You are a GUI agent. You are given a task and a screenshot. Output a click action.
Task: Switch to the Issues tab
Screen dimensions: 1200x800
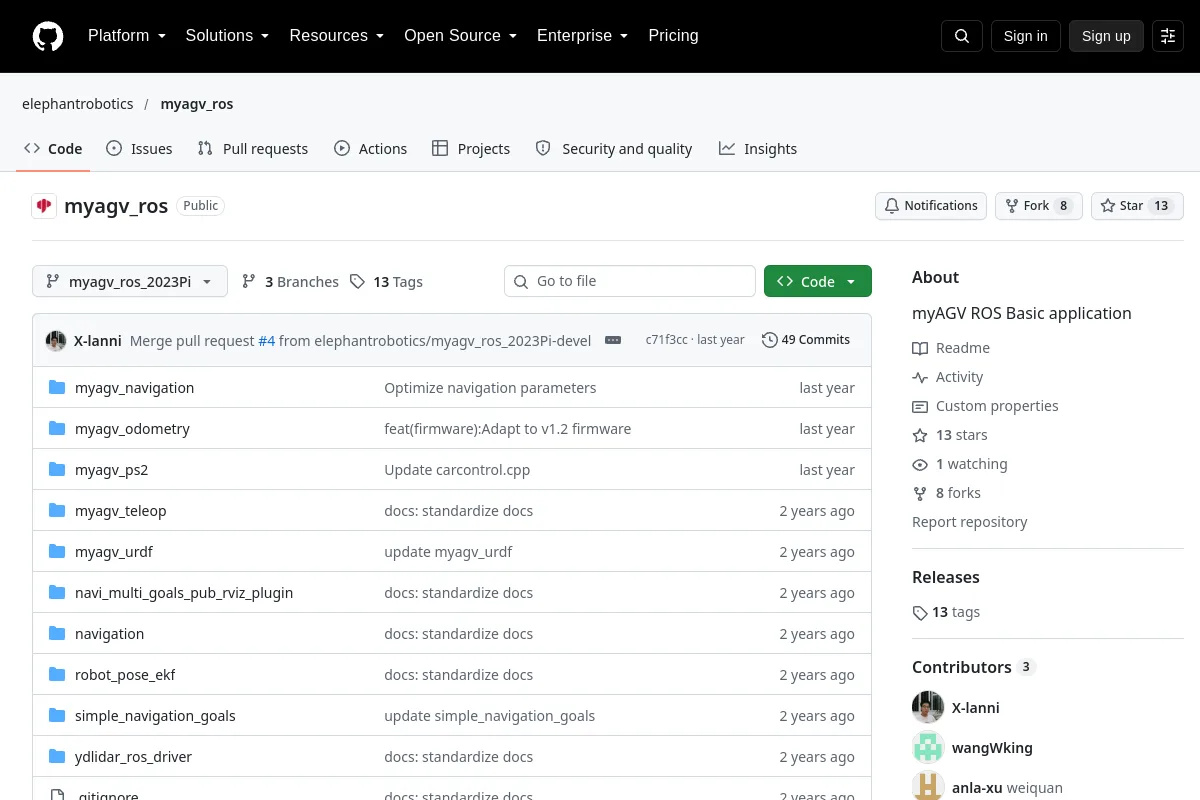[x=139, y=148]
